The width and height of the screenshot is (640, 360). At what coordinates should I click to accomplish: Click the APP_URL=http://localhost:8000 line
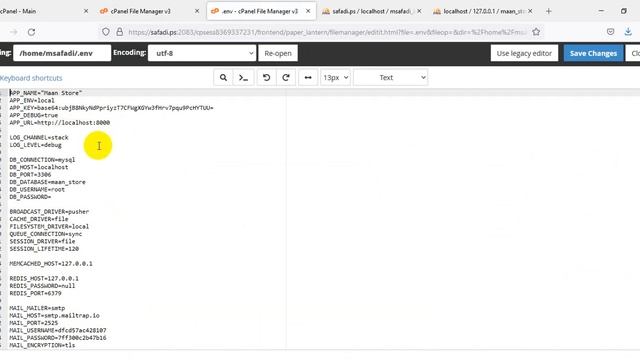[x=60, y=122]
